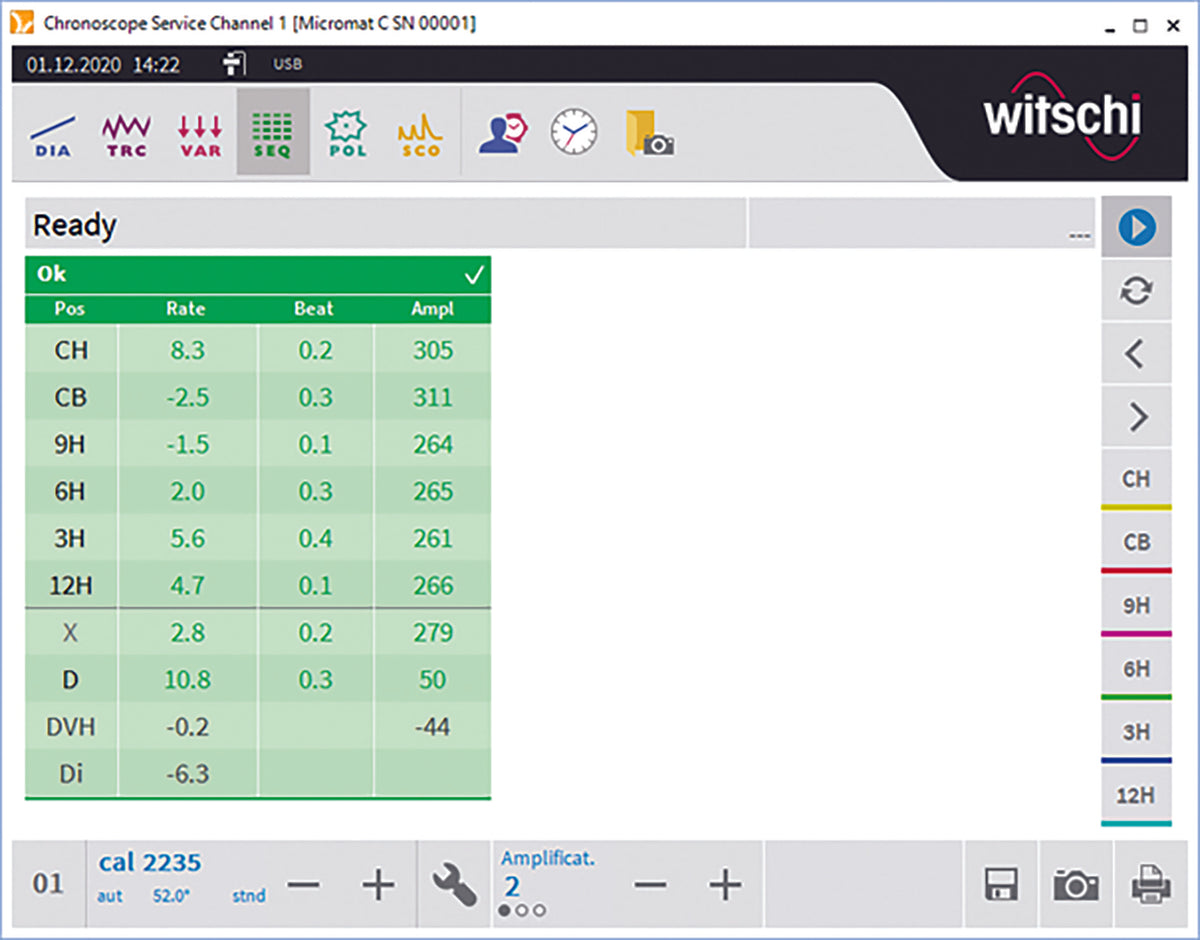Click the user profile icon

click(x=502, y=133)
